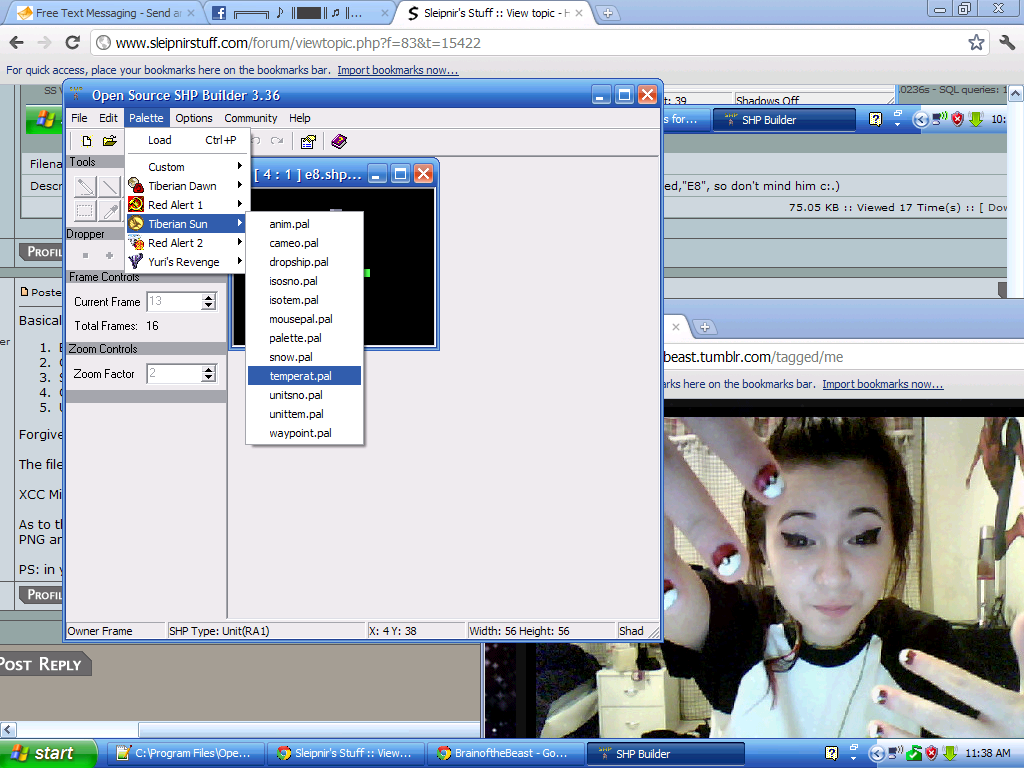The image size is (1024, 768).
Task: Expand the Yuri's Revenge palette submenu
Action: (185, 262)
